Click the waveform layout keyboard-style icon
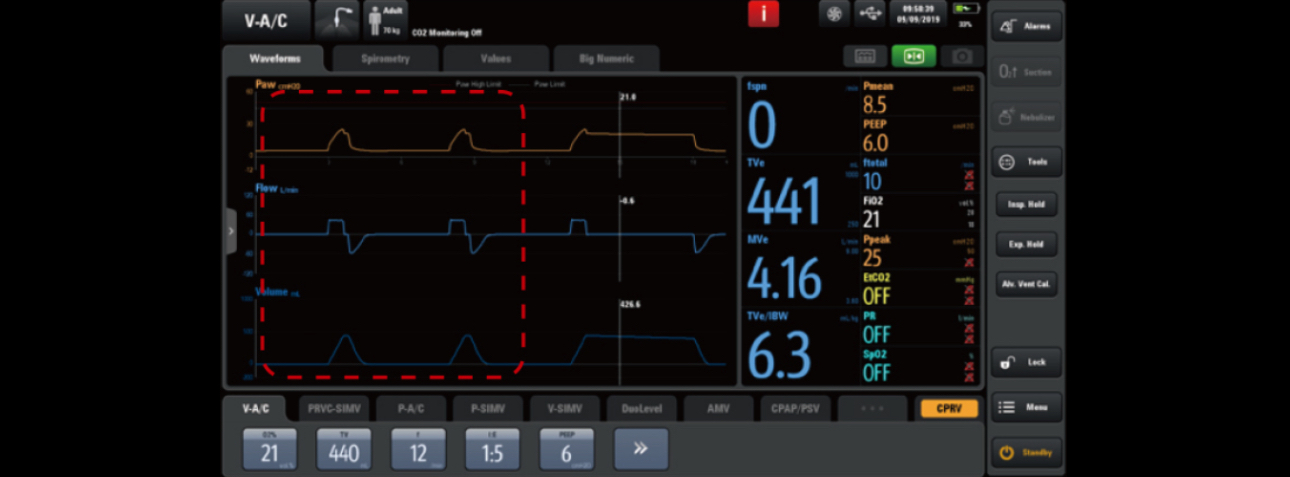This screenshot has width=1290, height=477. tap(865, 56)
